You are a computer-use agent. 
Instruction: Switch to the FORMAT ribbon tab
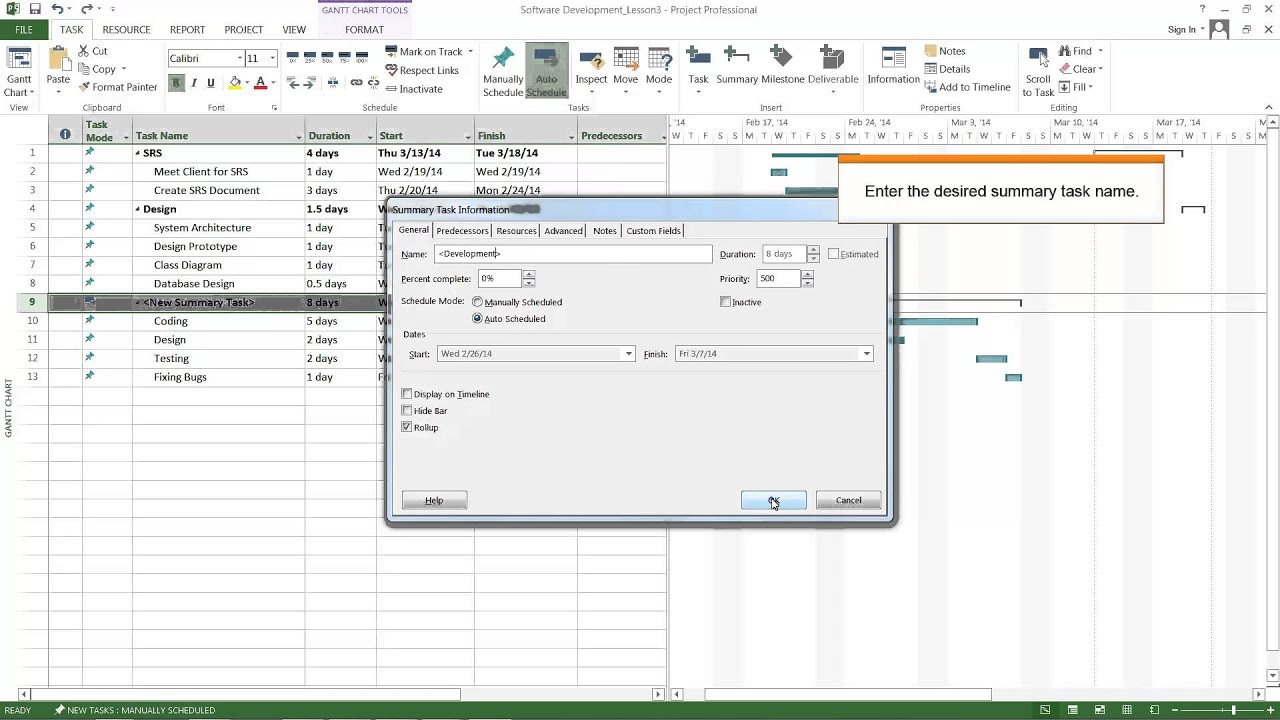click(x=364, y=30)
